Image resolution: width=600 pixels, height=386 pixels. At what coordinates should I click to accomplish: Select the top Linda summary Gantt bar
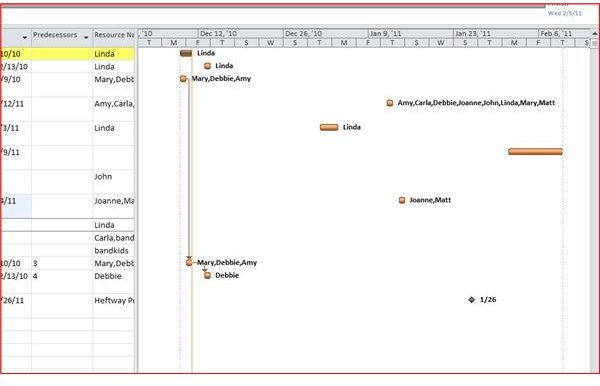(186, 53)
